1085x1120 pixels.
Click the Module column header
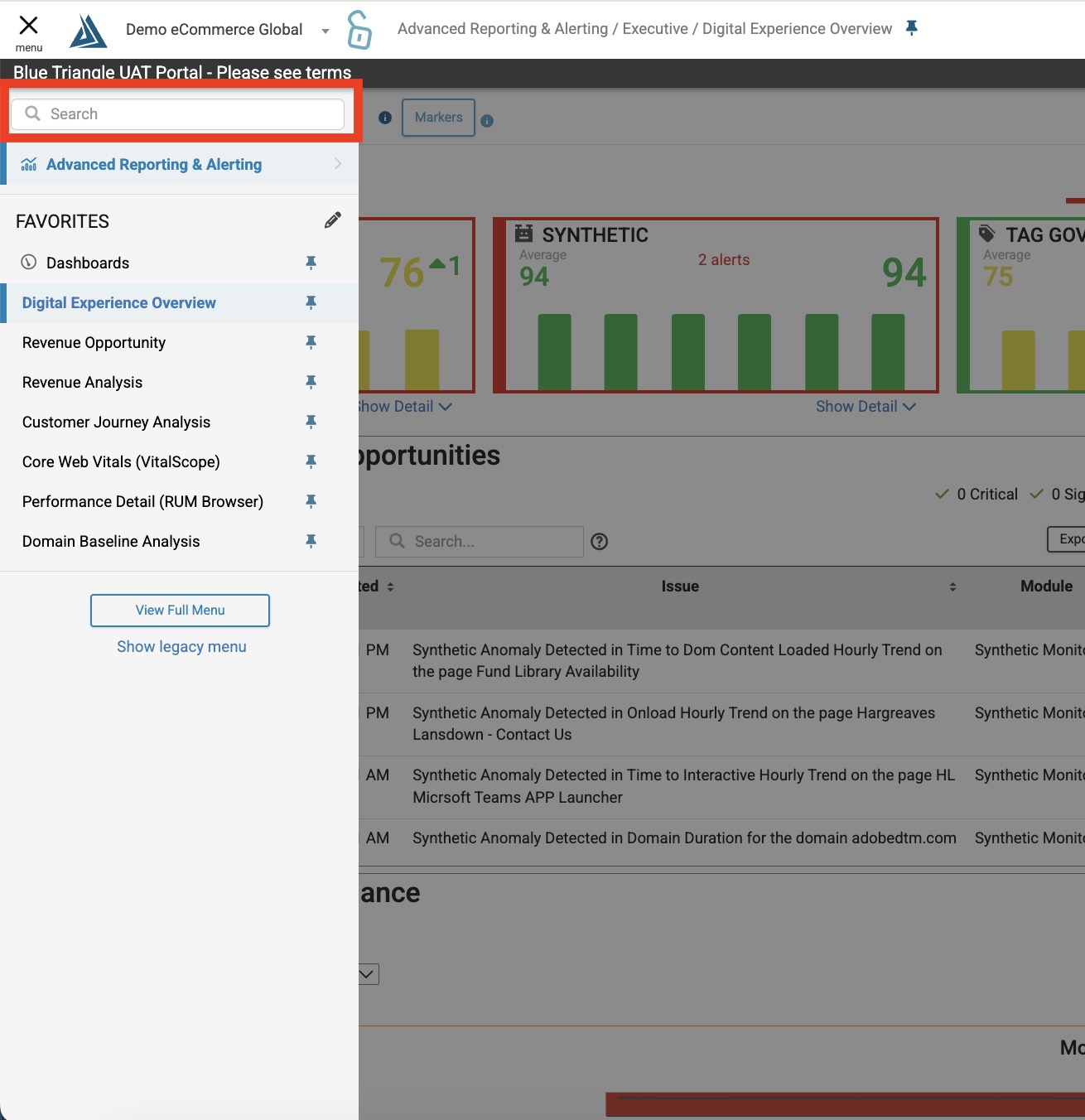point(1046,586)
